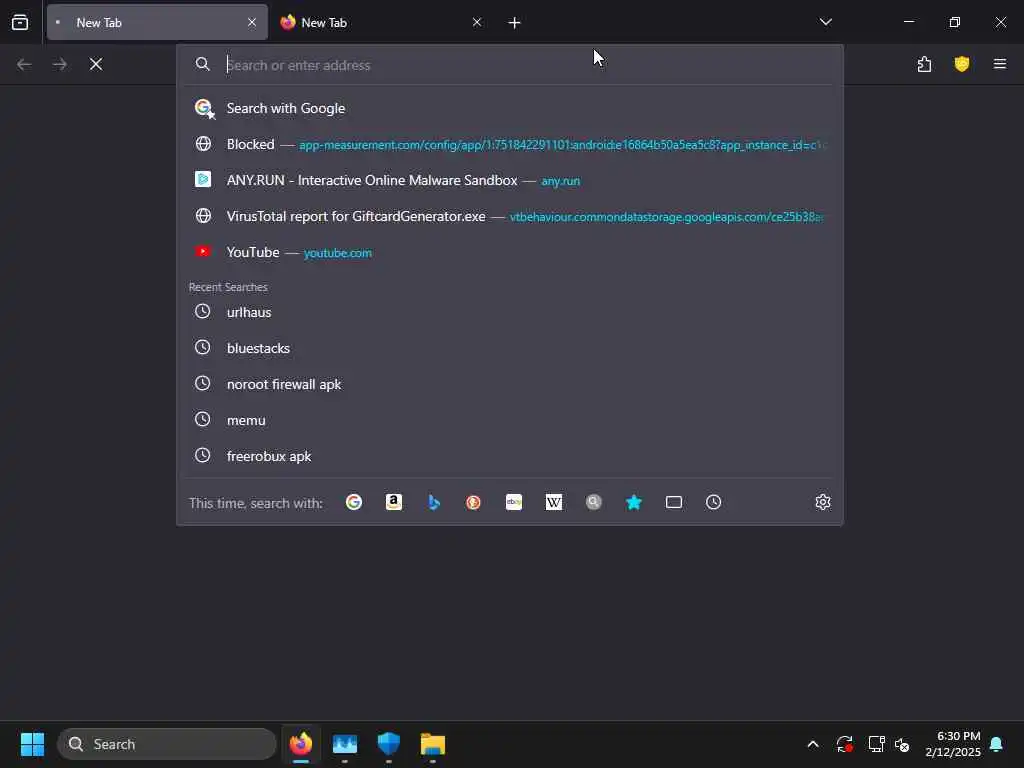The image size is (1024, 768).
Task: Expand the list all tabs chevron
Action: point(825,22)
